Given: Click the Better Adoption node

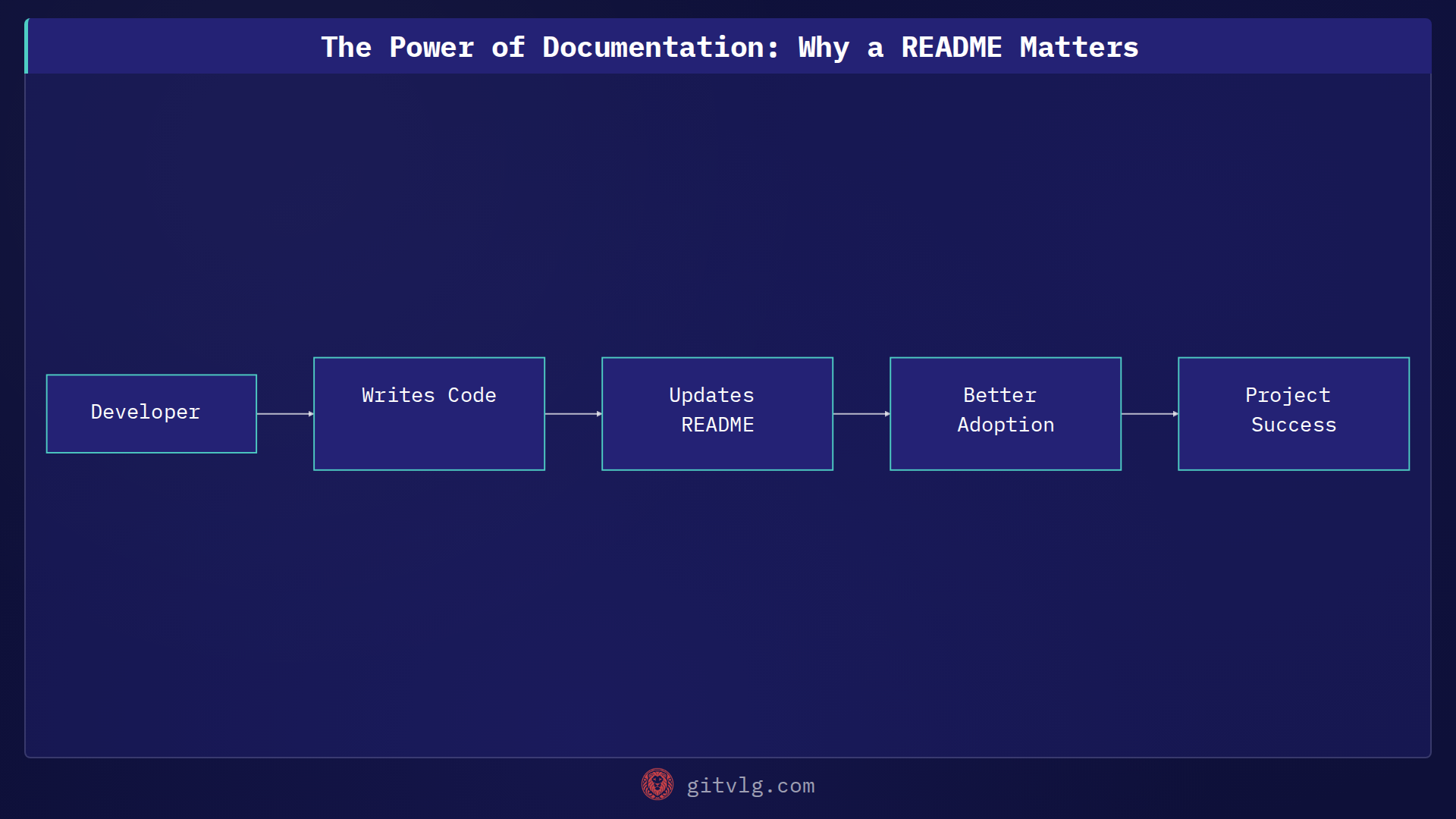Looking at the screenshot, I should 1006,414.
